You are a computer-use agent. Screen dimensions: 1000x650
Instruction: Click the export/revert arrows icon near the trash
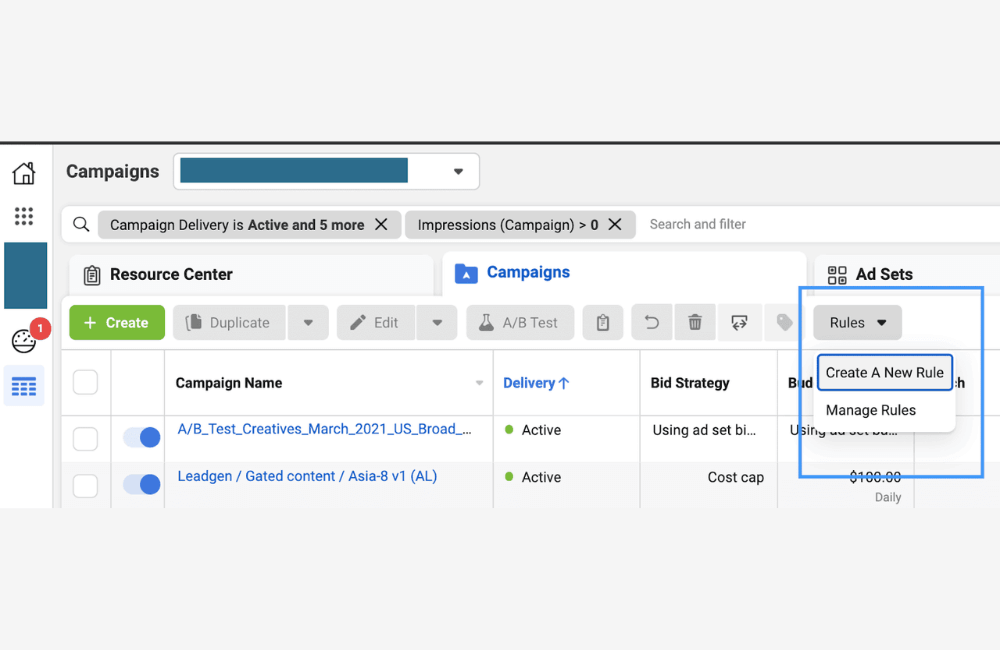[x=739, y=322]
